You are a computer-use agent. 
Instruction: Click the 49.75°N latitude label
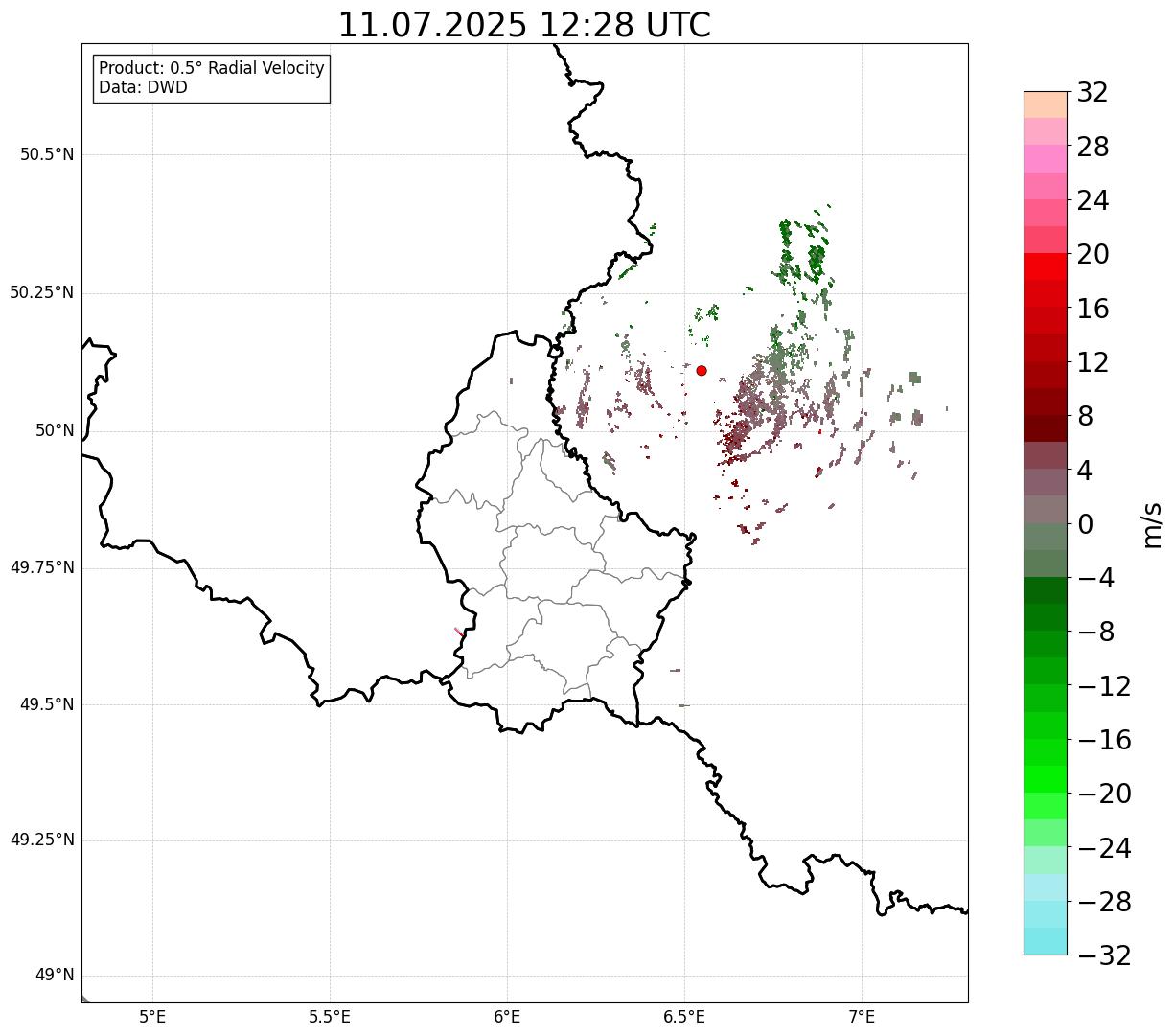point(42,567)
